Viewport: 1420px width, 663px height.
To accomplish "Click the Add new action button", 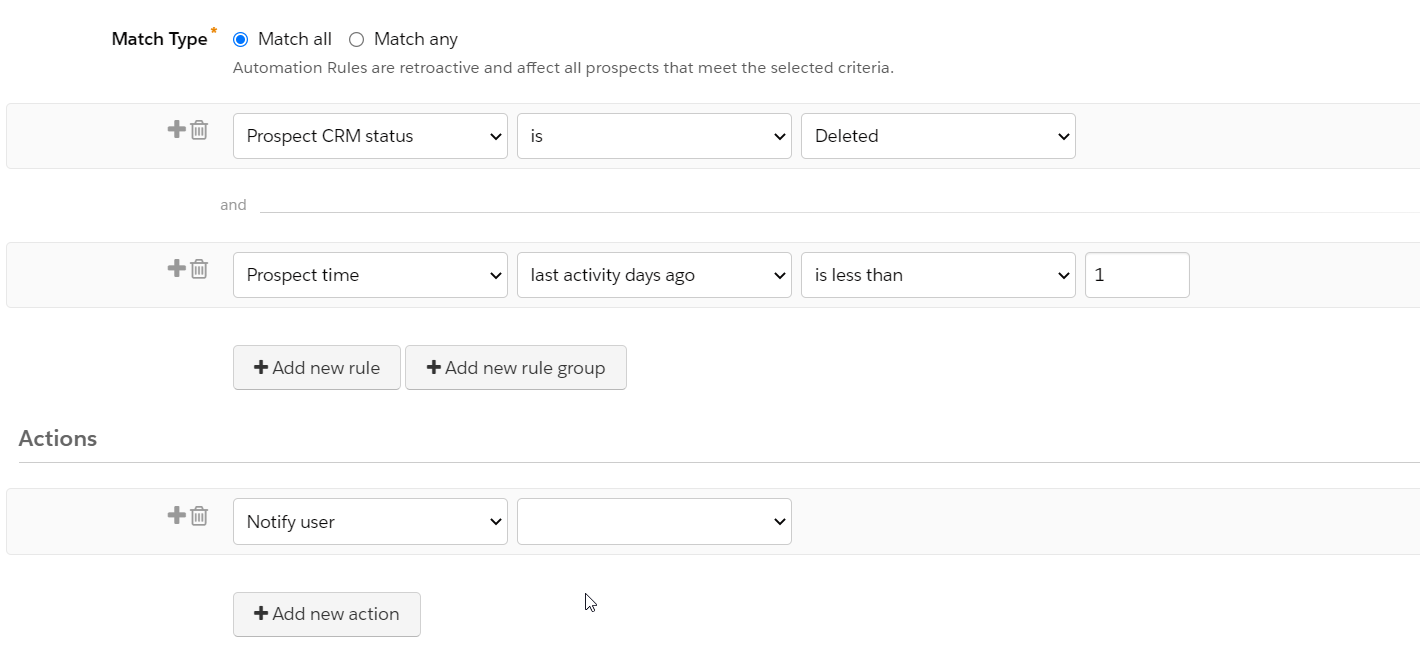I will [327, 614].
